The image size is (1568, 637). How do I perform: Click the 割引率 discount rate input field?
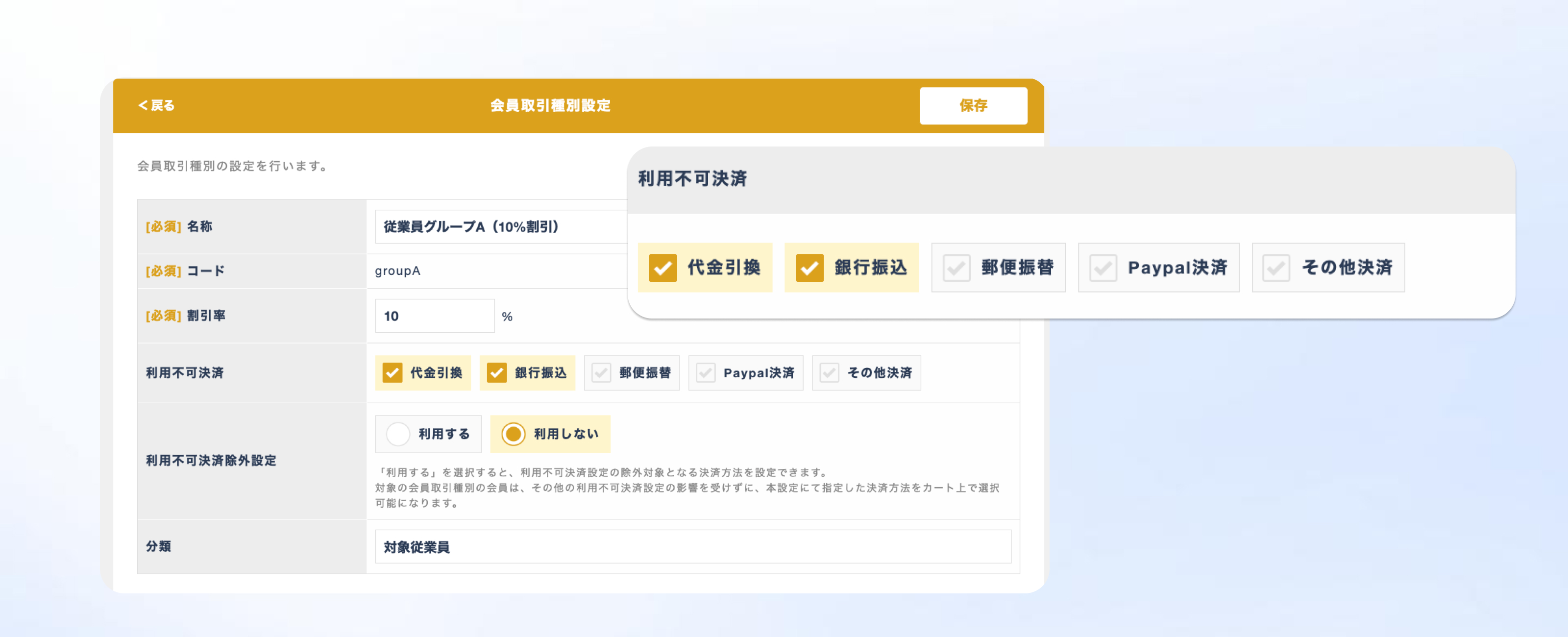434,316
